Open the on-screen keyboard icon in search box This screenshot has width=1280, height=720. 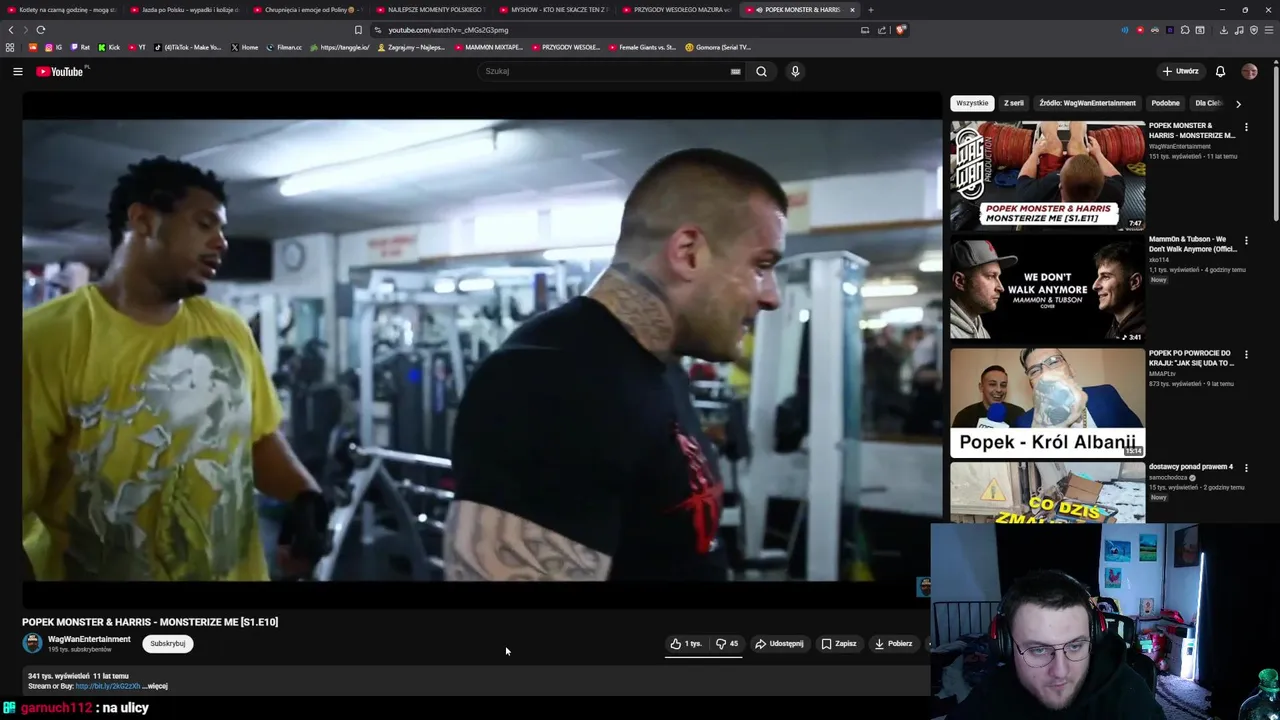(735, 71)
